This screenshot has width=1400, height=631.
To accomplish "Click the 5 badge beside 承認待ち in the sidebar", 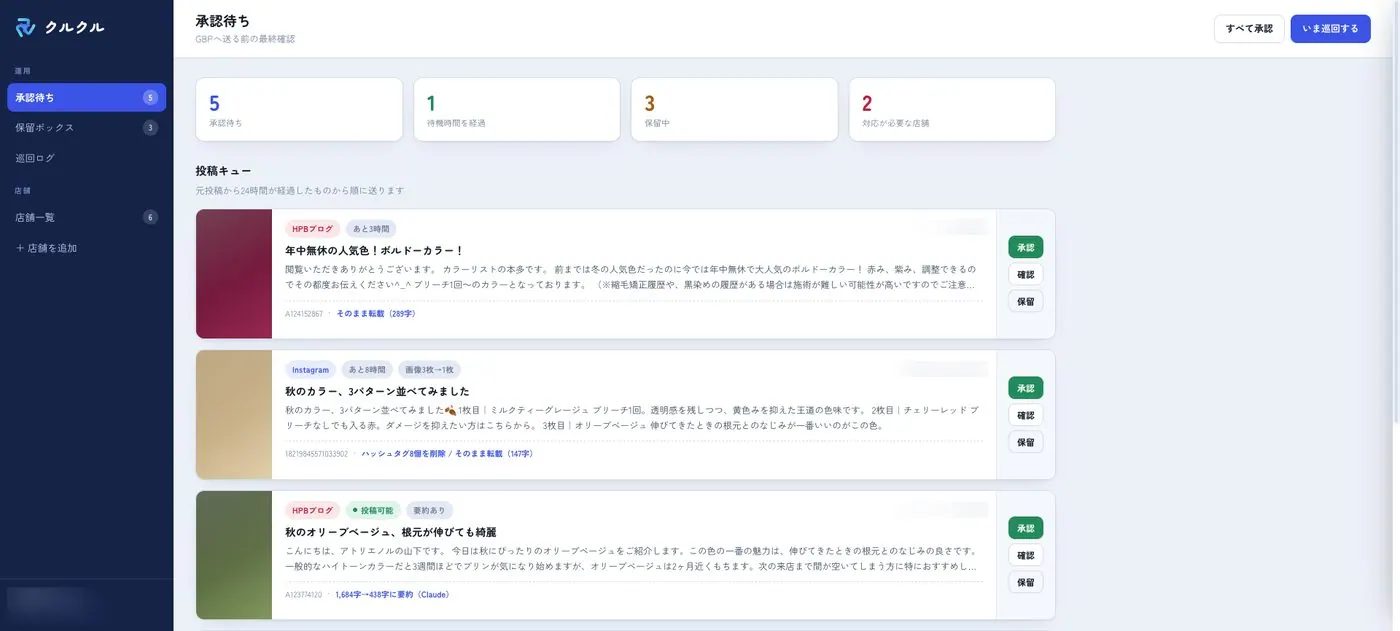I will [150, 98].
